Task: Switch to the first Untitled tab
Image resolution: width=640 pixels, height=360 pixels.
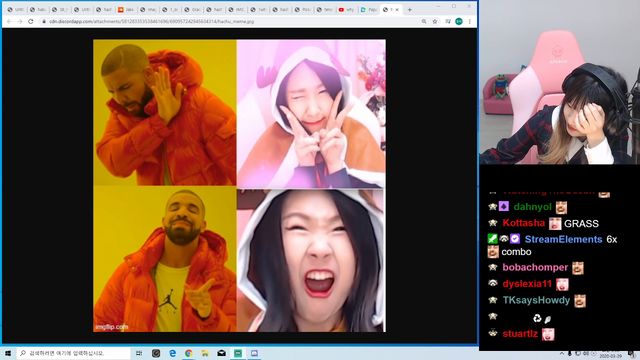Action: click(16, 9)
